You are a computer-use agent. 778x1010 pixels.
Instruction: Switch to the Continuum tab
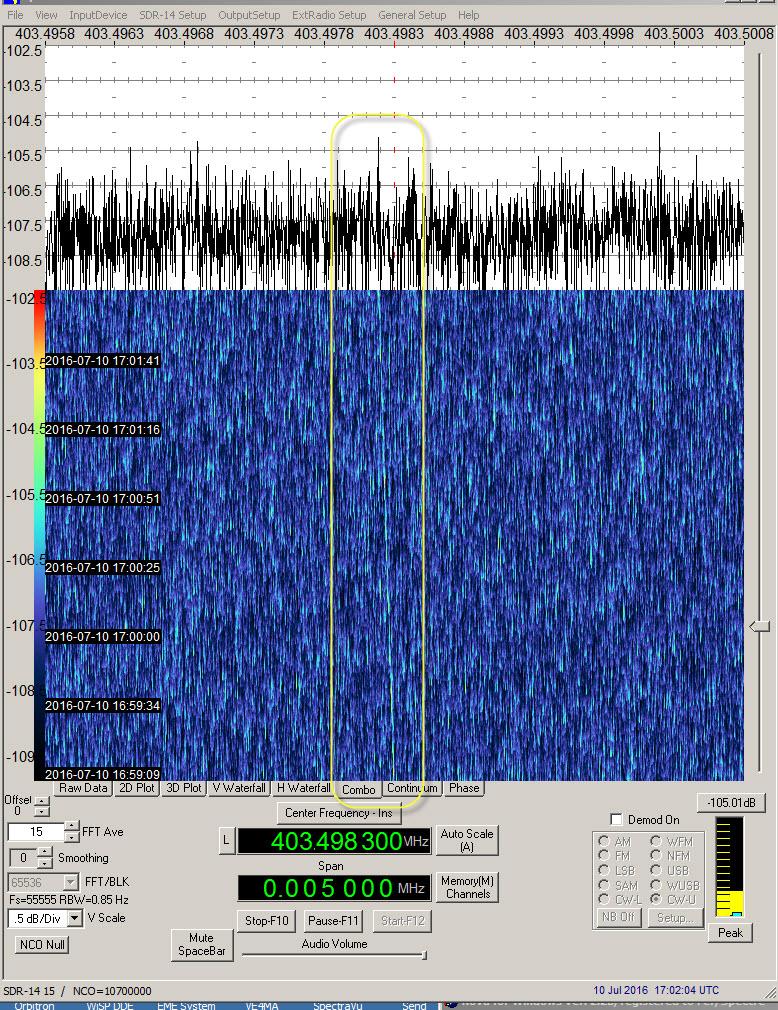(412, 788)
